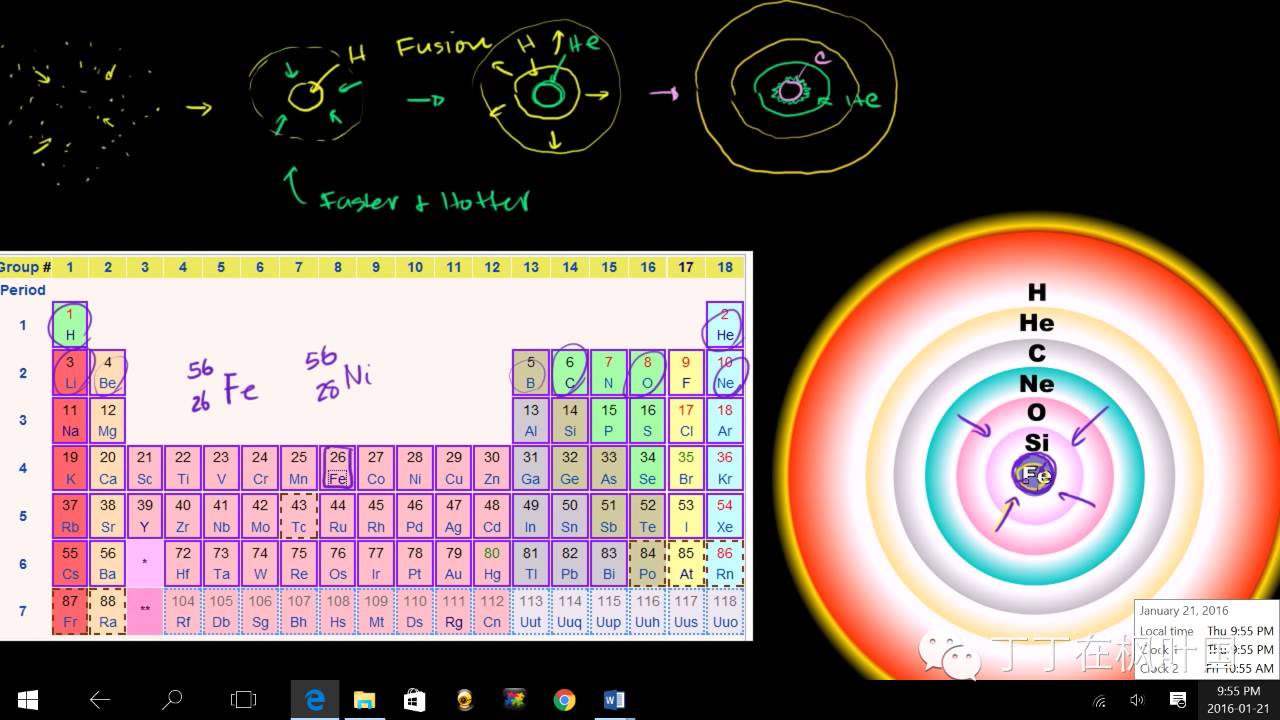Open the yellow round-face app in taskbar
This screenshot has height=720, width=1280.
pyautogui.click(x=464, y=700)
